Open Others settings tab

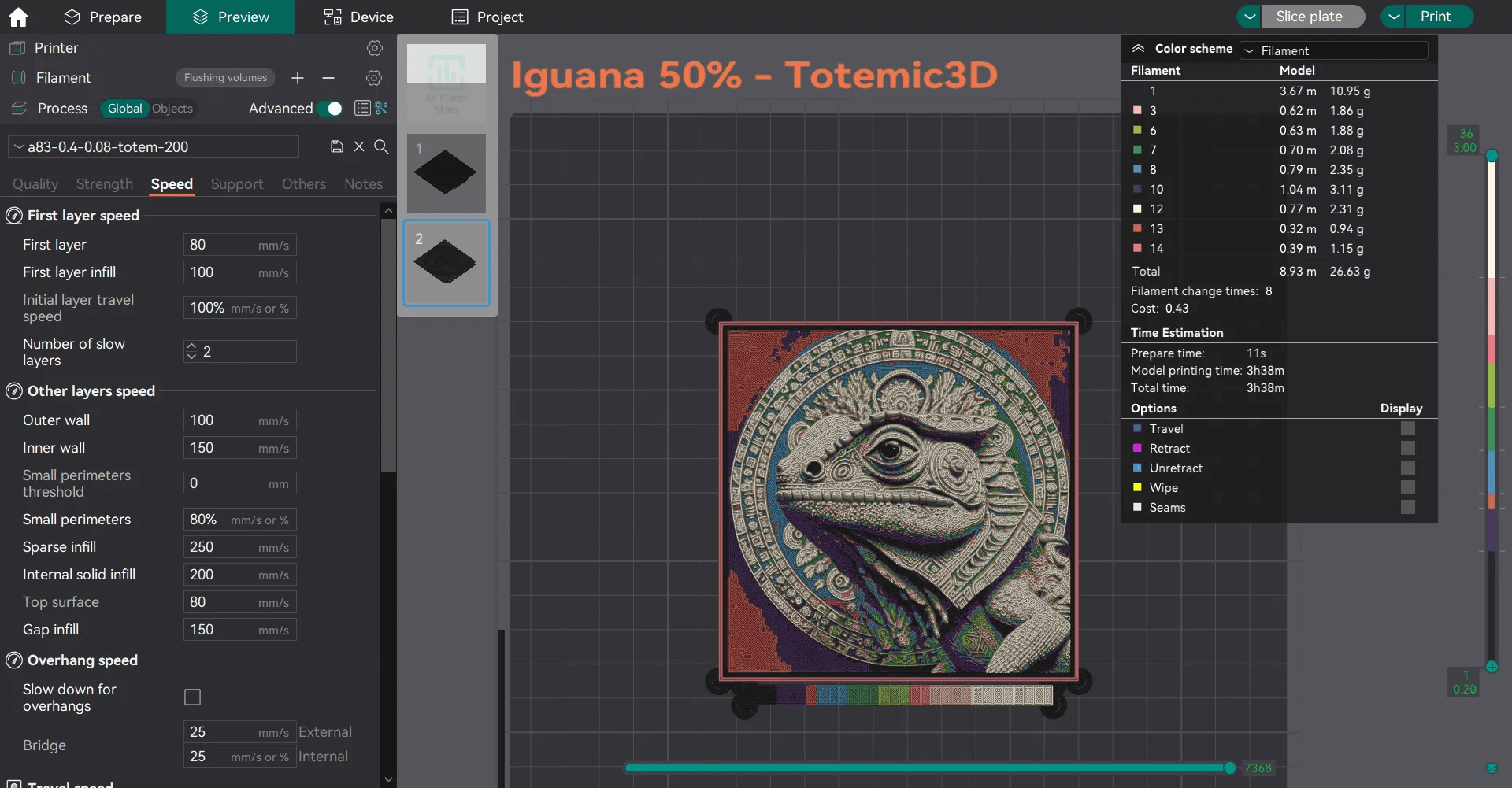[304, 183]
